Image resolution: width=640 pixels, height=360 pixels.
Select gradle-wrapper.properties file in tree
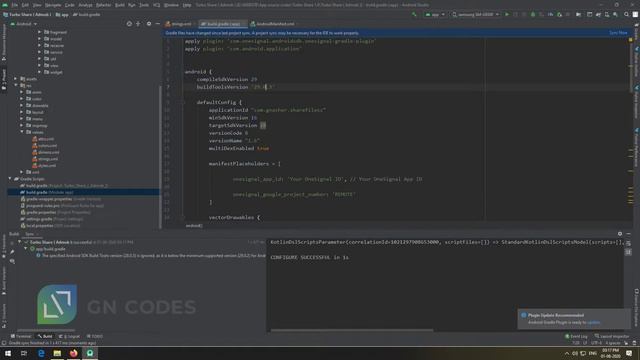[x=61, y=199]
